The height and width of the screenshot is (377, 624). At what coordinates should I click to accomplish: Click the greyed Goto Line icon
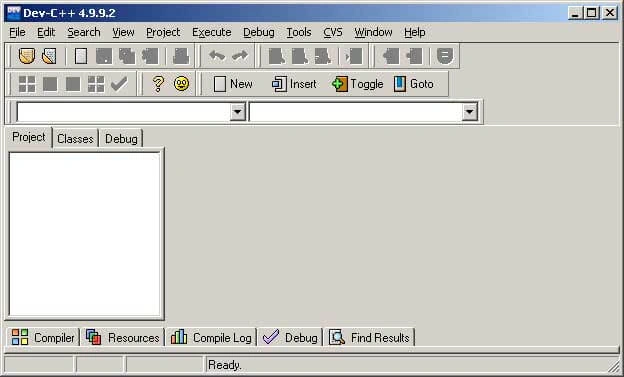(354, 56)
